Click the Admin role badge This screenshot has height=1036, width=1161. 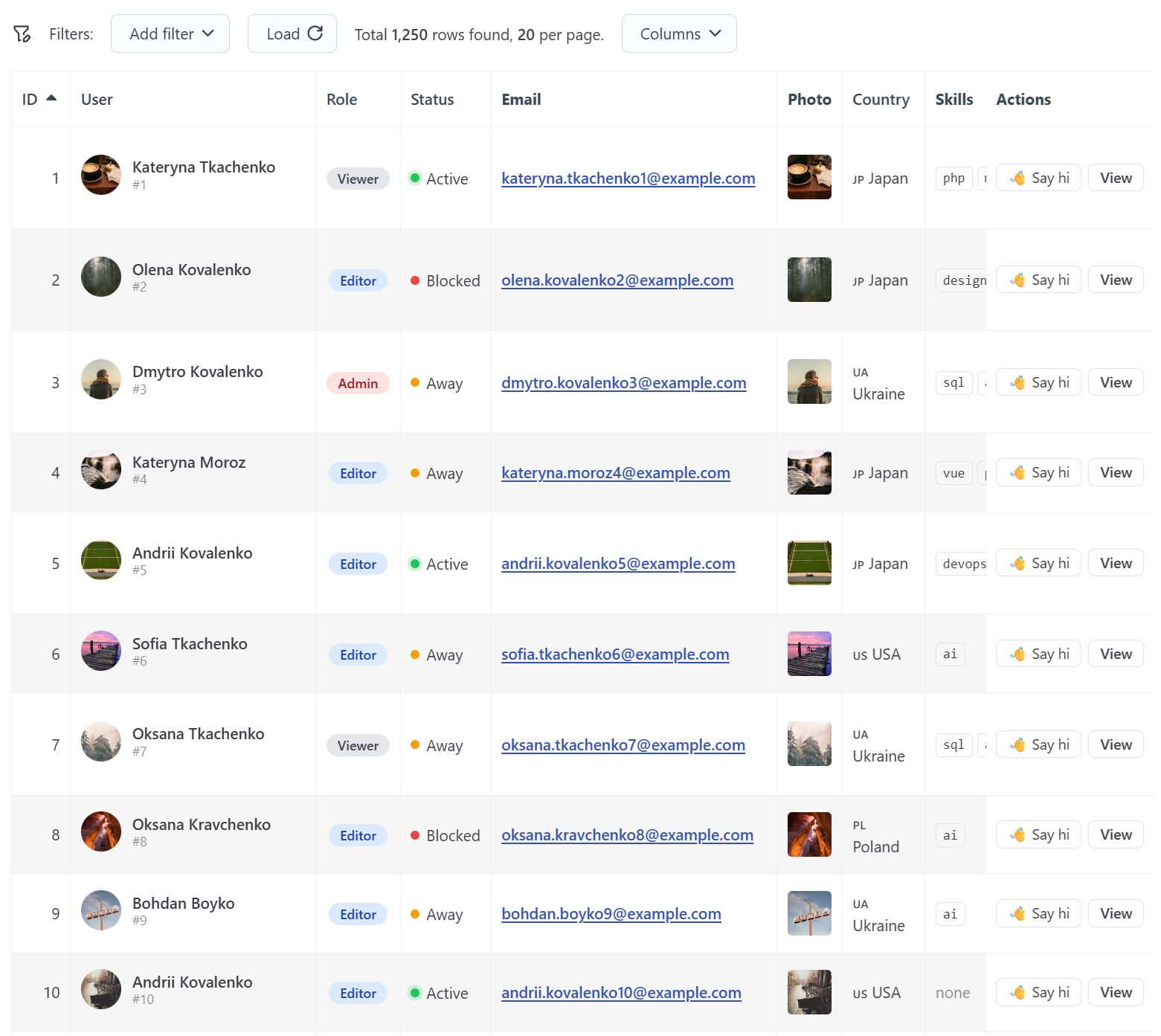click(x=358, y=383)
